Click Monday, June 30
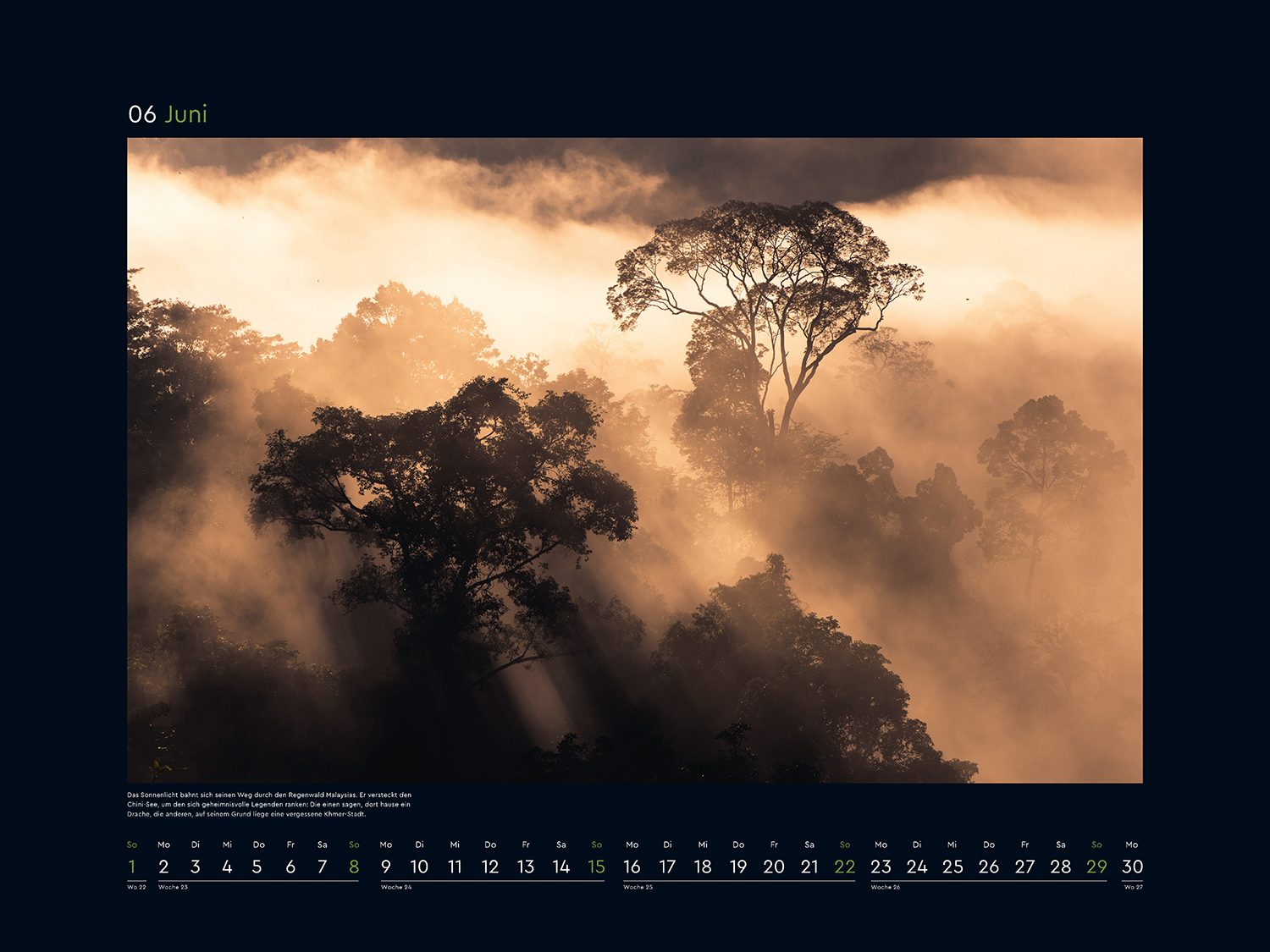Screen dimensions: 1270x952 tap(1132, 867)
